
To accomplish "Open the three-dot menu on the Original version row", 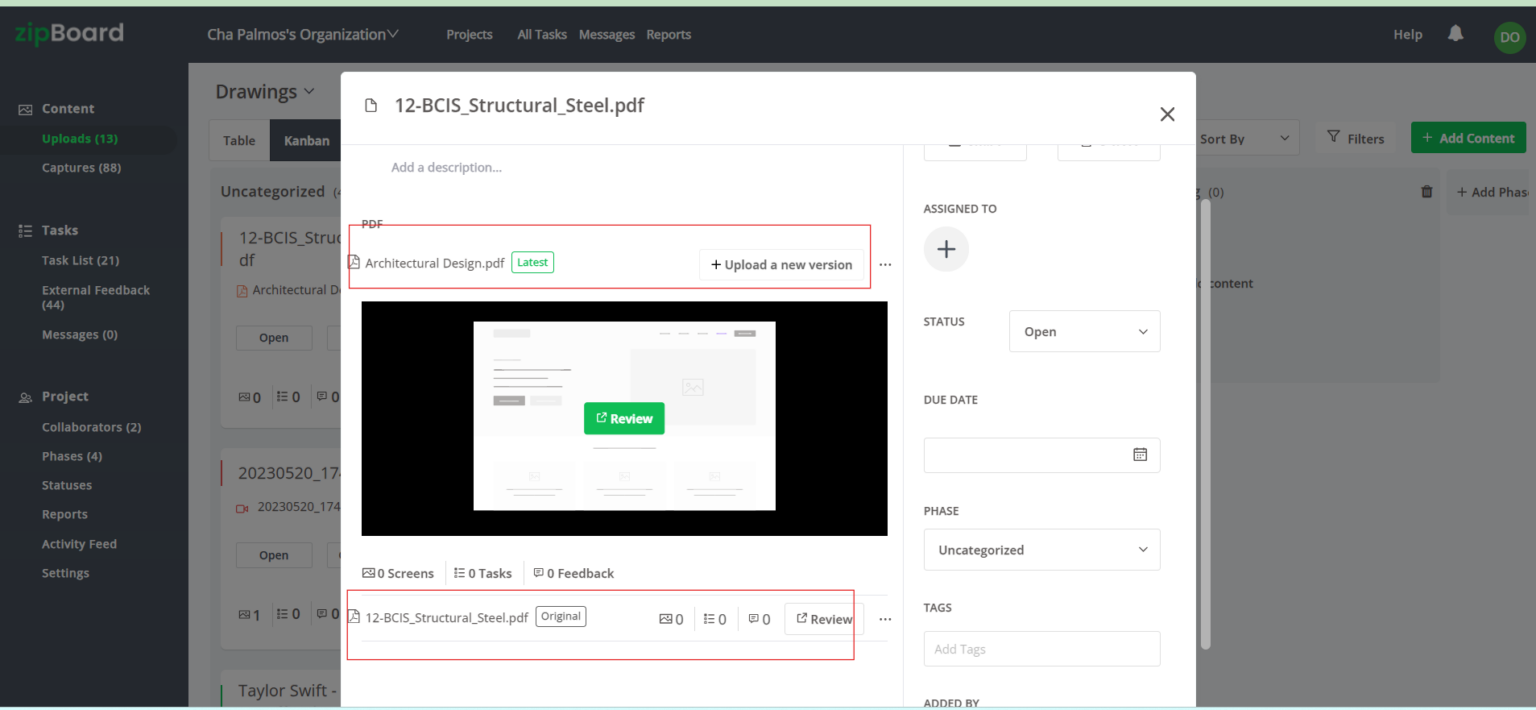I will tap(884, 619).
